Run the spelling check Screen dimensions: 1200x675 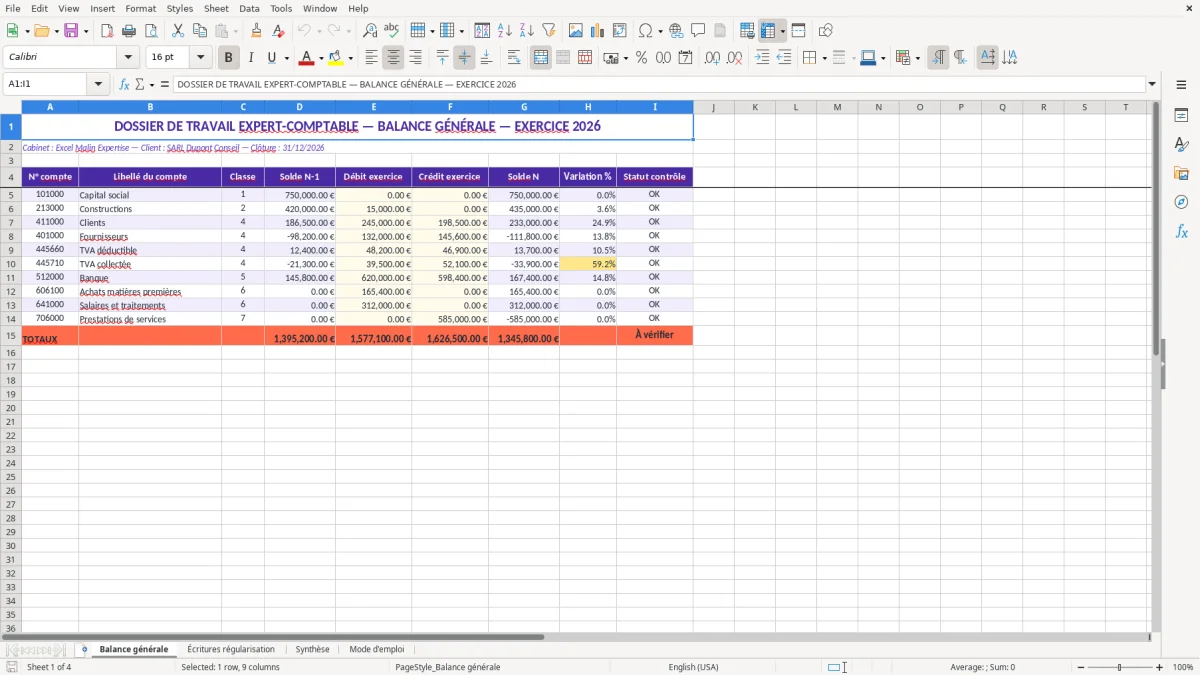392,31
